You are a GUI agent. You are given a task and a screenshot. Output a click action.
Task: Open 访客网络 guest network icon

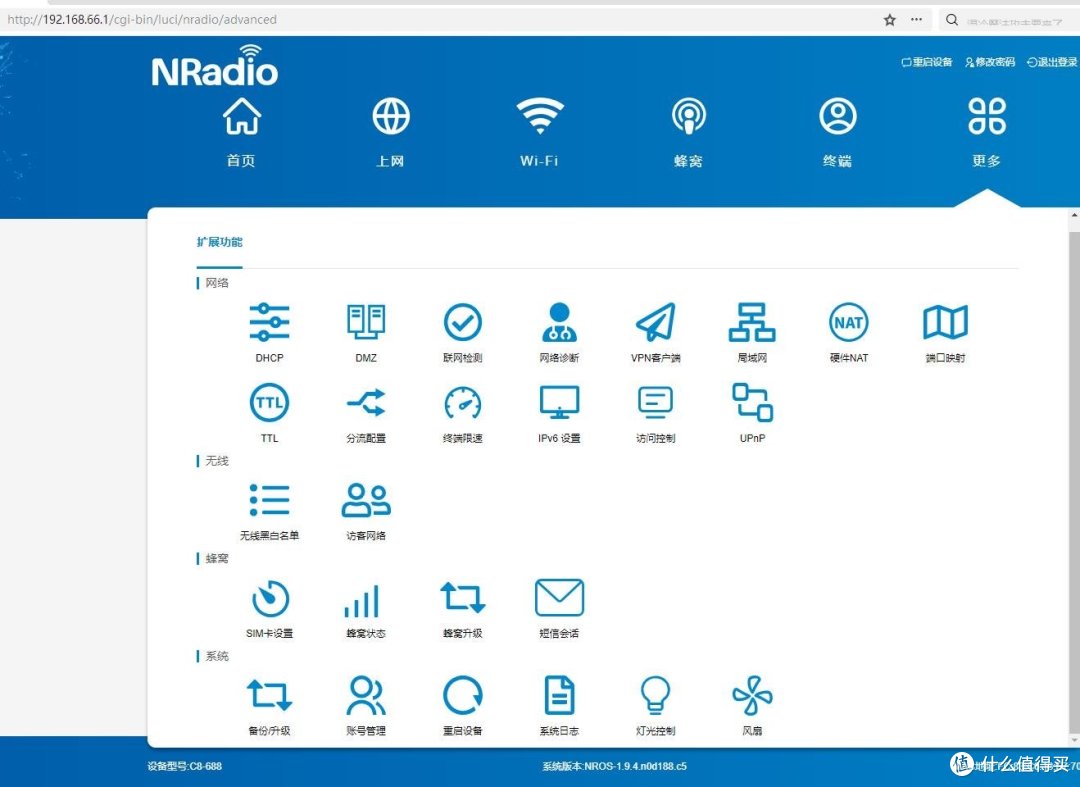(x=366, y=500)
